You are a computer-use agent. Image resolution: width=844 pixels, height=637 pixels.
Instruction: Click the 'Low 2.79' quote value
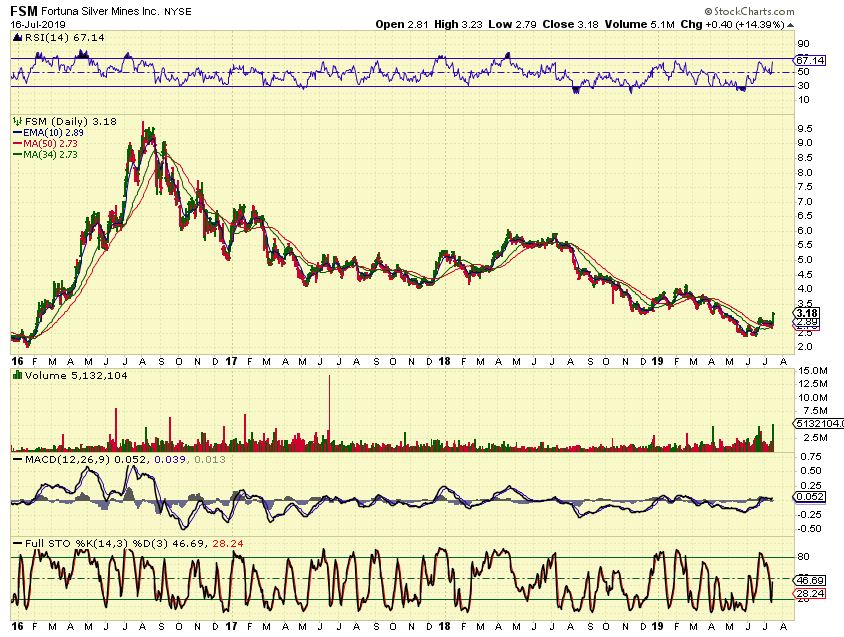click(512, 24)
